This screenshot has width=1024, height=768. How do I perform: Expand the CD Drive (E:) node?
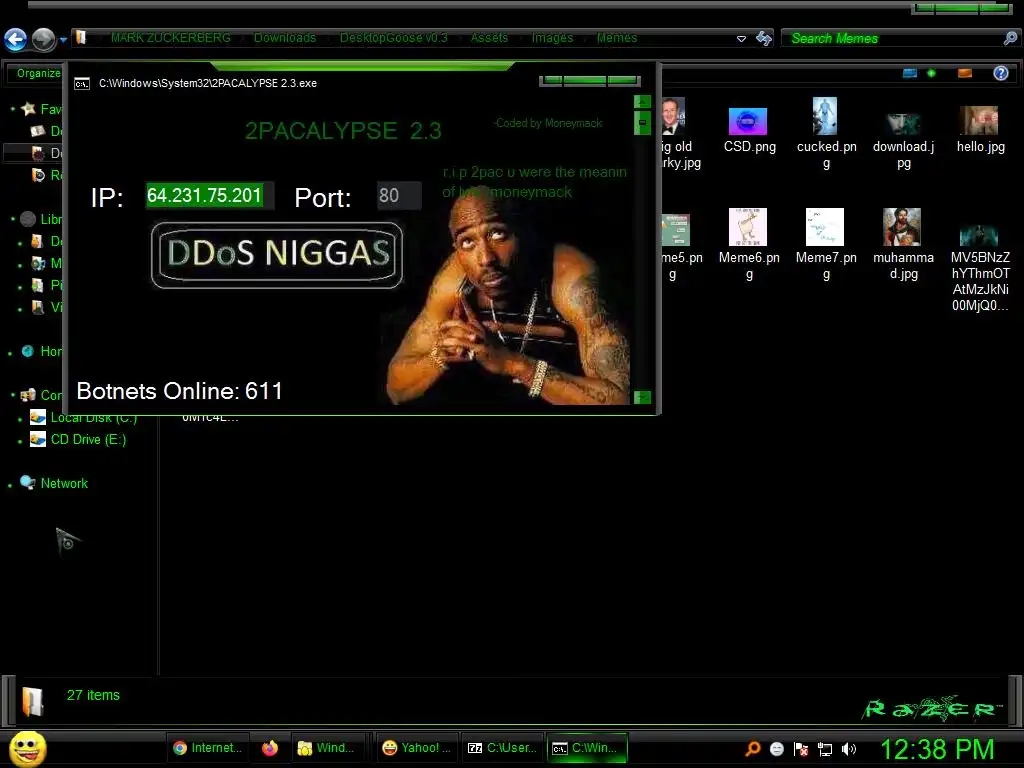pyautogui.click(x=20, y=442)
